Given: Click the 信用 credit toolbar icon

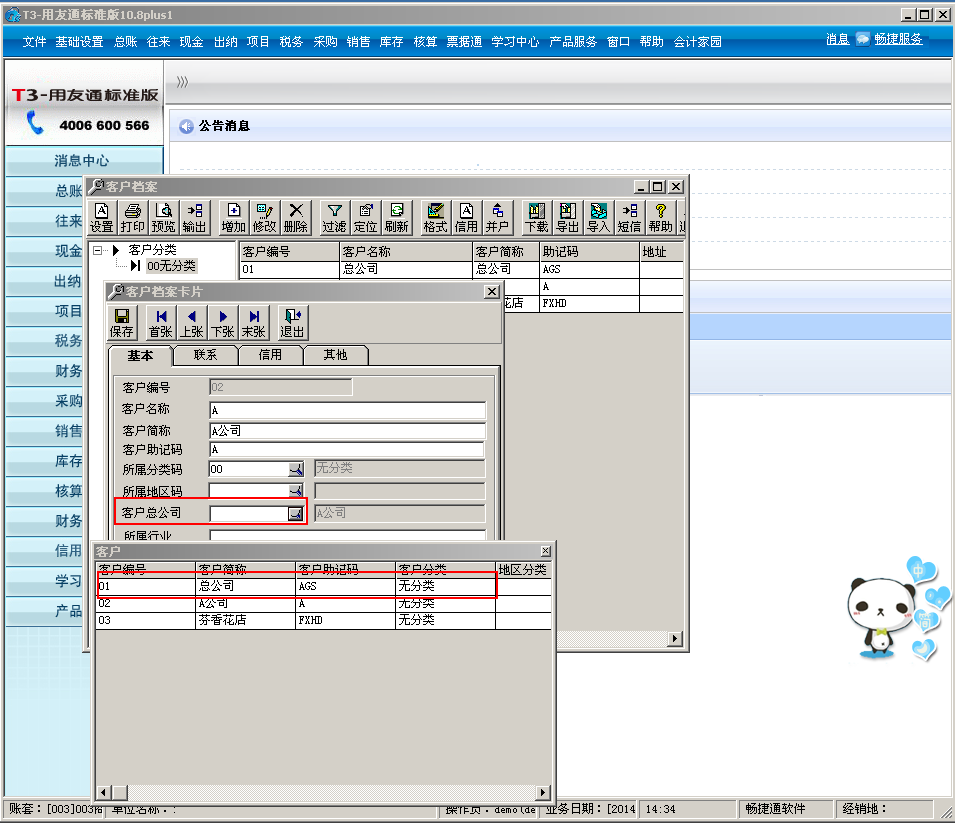Looking at the screenshot, I should tap(467, 217).
